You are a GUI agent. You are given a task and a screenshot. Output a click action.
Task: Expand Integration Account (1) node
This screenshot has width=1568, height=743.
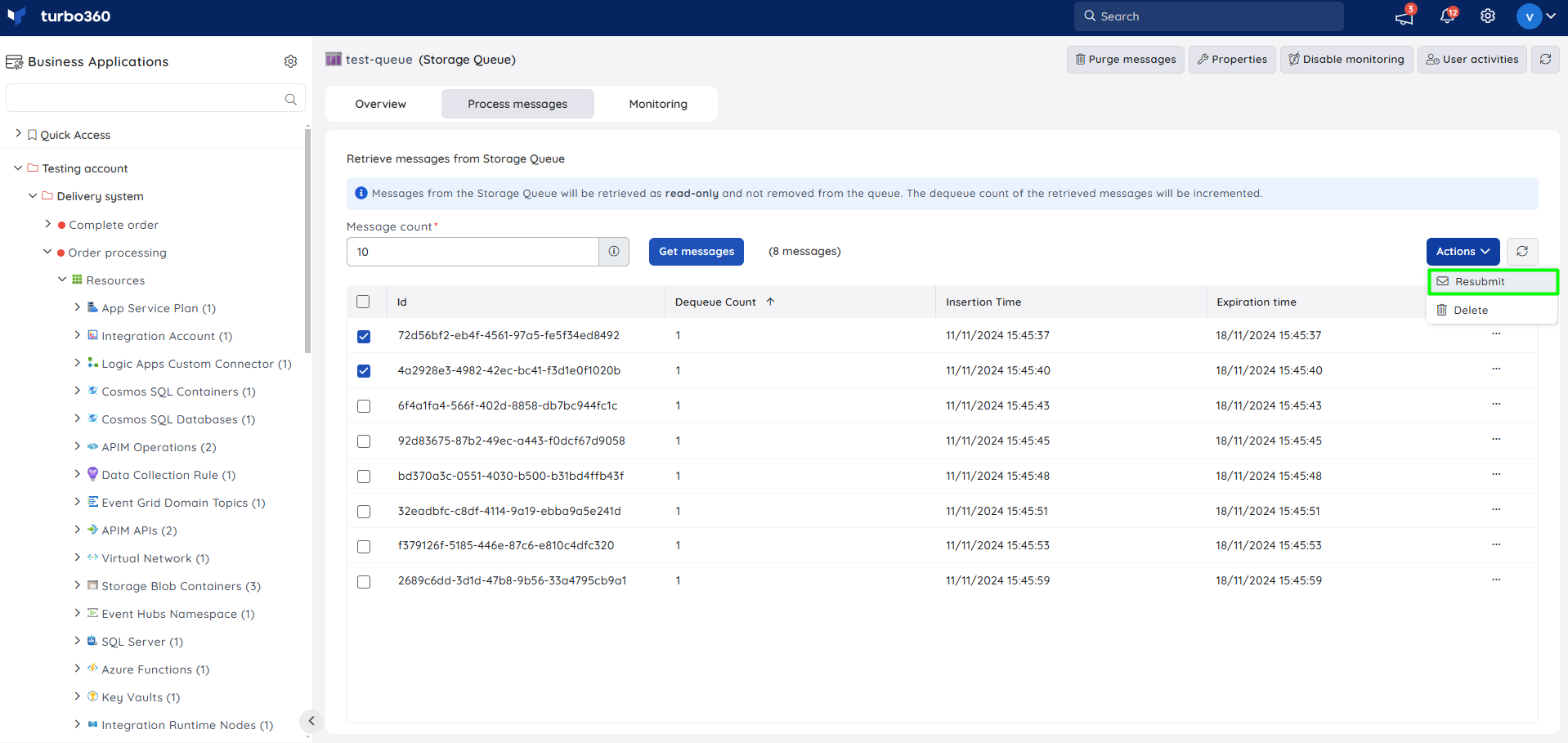(x=77, y=334)
